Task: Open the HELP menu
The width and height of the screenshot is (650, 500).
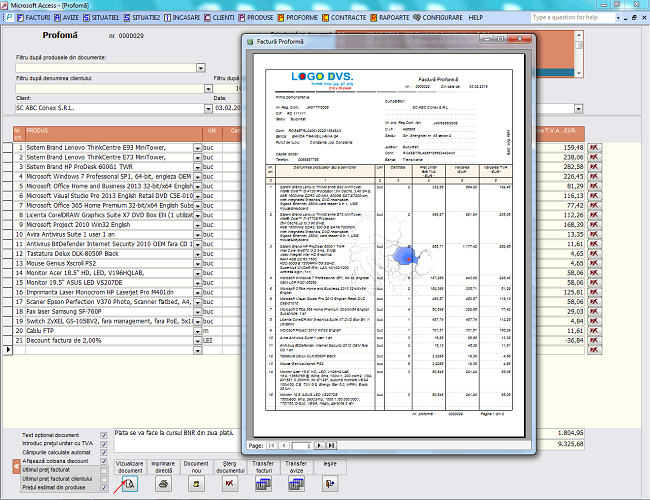Action: click(x=475, y=17)
